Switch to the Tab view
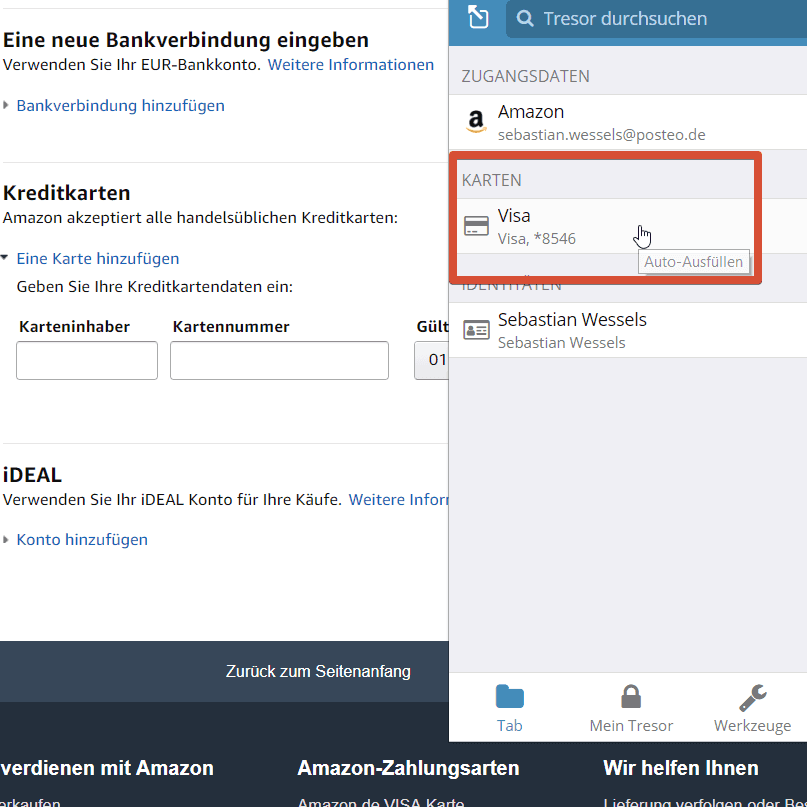Screen dimensions: 807x807 (x=510, y=708)
